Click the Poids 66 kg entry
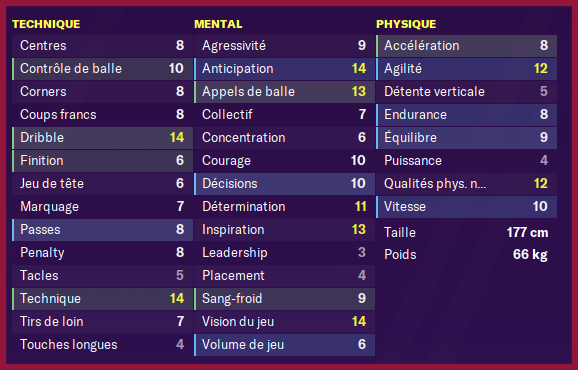This screenshot has height=370, width=578. coord(466,255)
